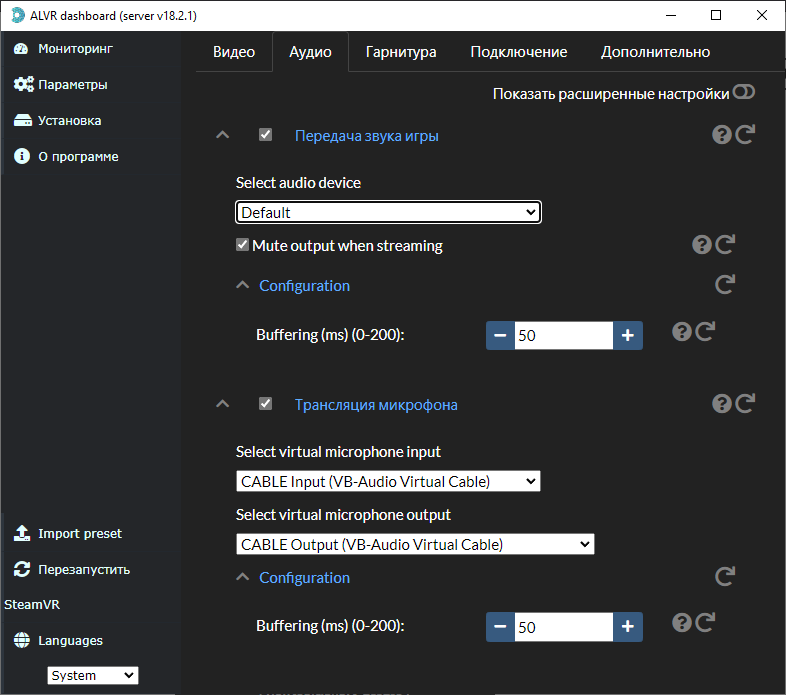
Task: Open the Подключение tab
Action: (519, 52)
